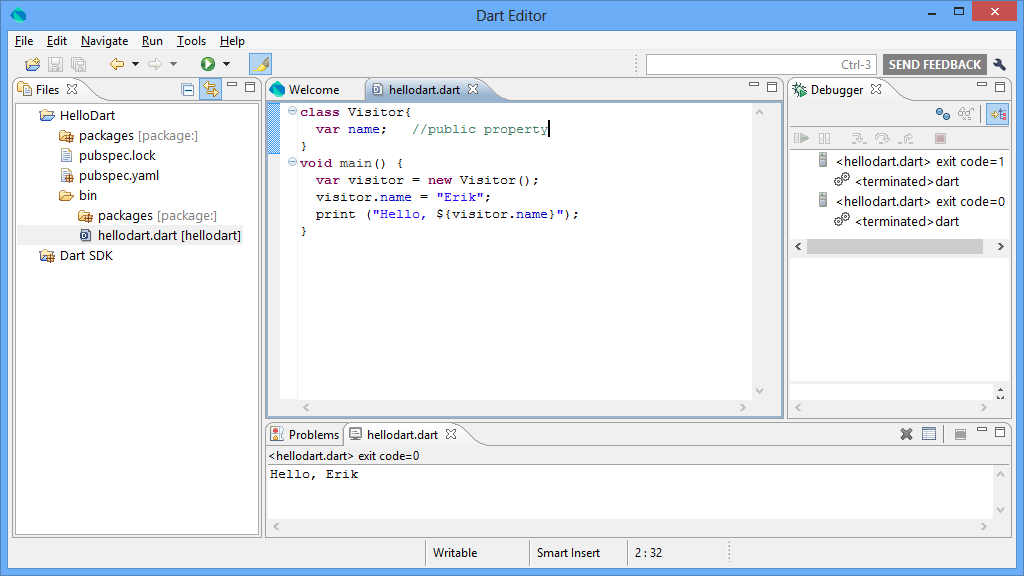Image resolution: width=1024 pixels, height=576 pixels.
Task: Click console Clear output table icon
Action: 929,434
